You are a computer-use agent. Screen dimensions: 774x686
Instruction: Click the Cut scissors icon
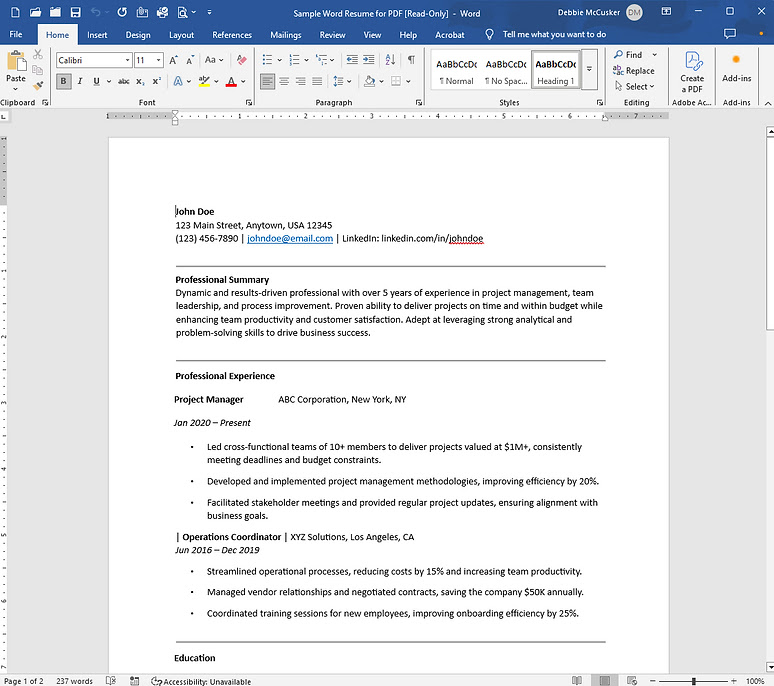pos(38,54)
